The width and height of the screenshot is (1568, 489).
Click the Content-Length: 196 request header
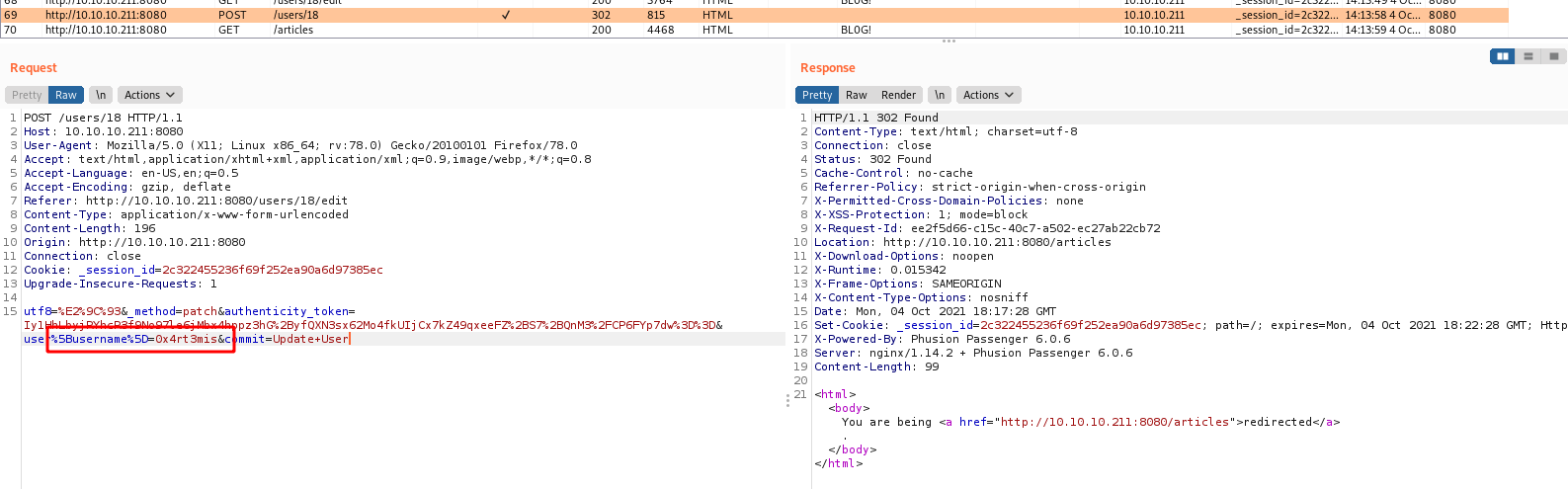(x=90, y=228)
